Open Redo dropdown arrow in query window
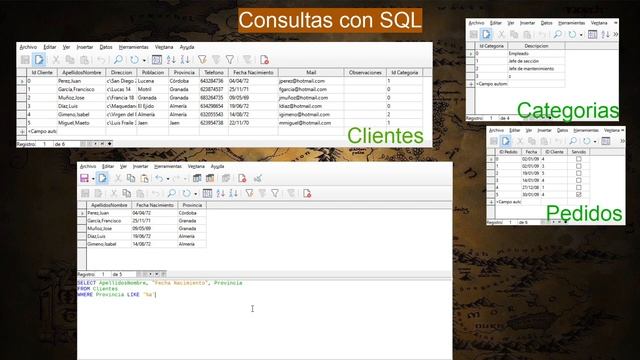Screen dimensions: 640x360 click(185, 179)
